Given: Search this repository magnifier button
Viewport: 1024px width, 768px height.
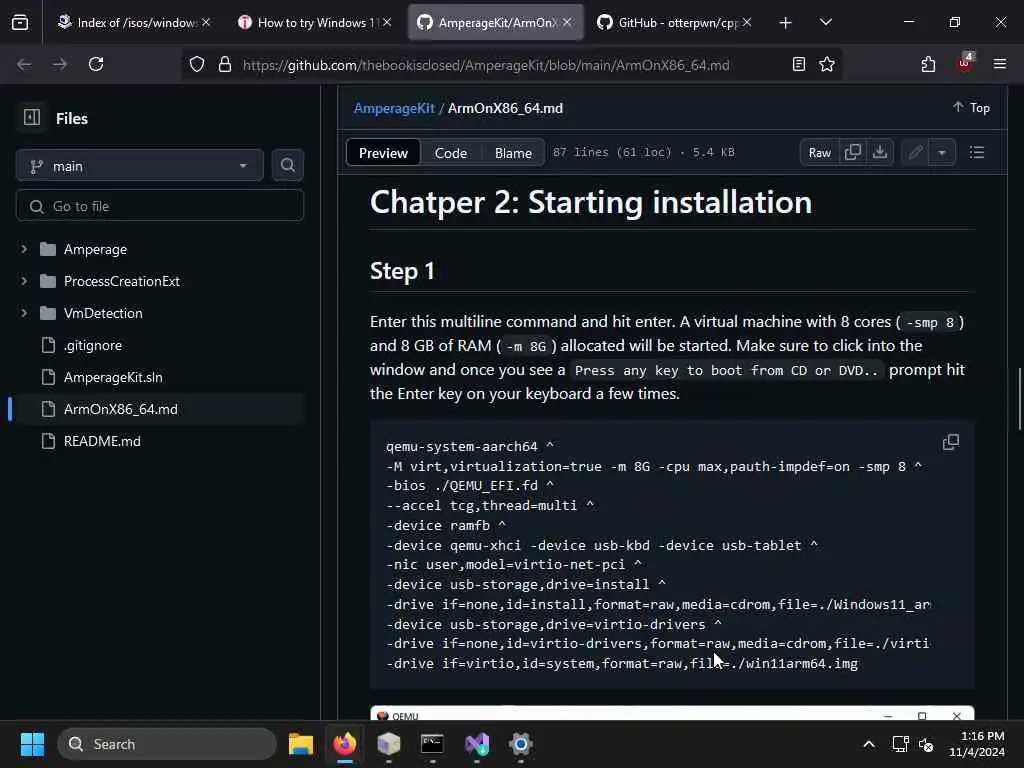Looking at the screenshot, I should tap(287, 165).
